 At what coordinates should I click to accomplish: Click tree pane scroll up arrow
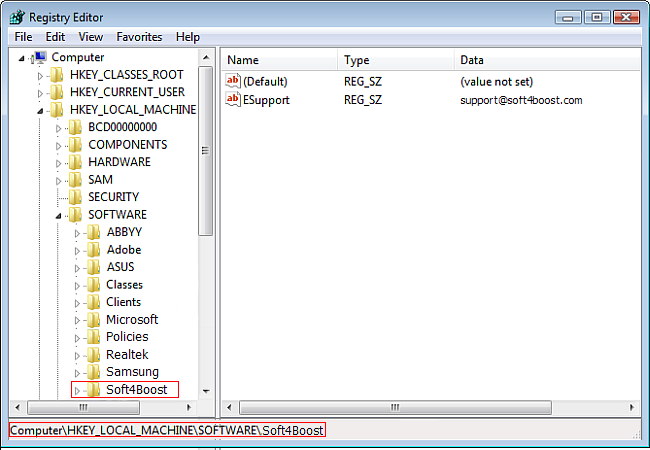coord(206,58)
